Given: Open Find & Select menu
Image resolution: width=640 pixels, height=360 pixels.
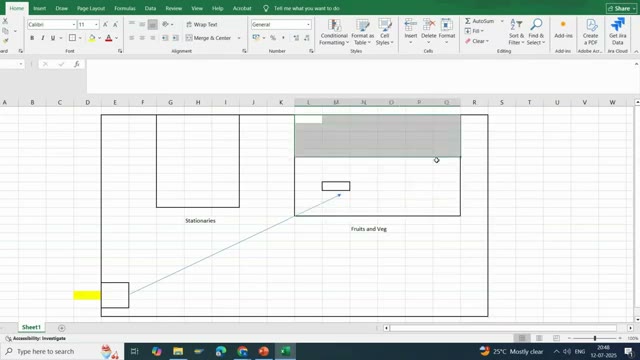Looking at the screenshot, I should (536, 32).
